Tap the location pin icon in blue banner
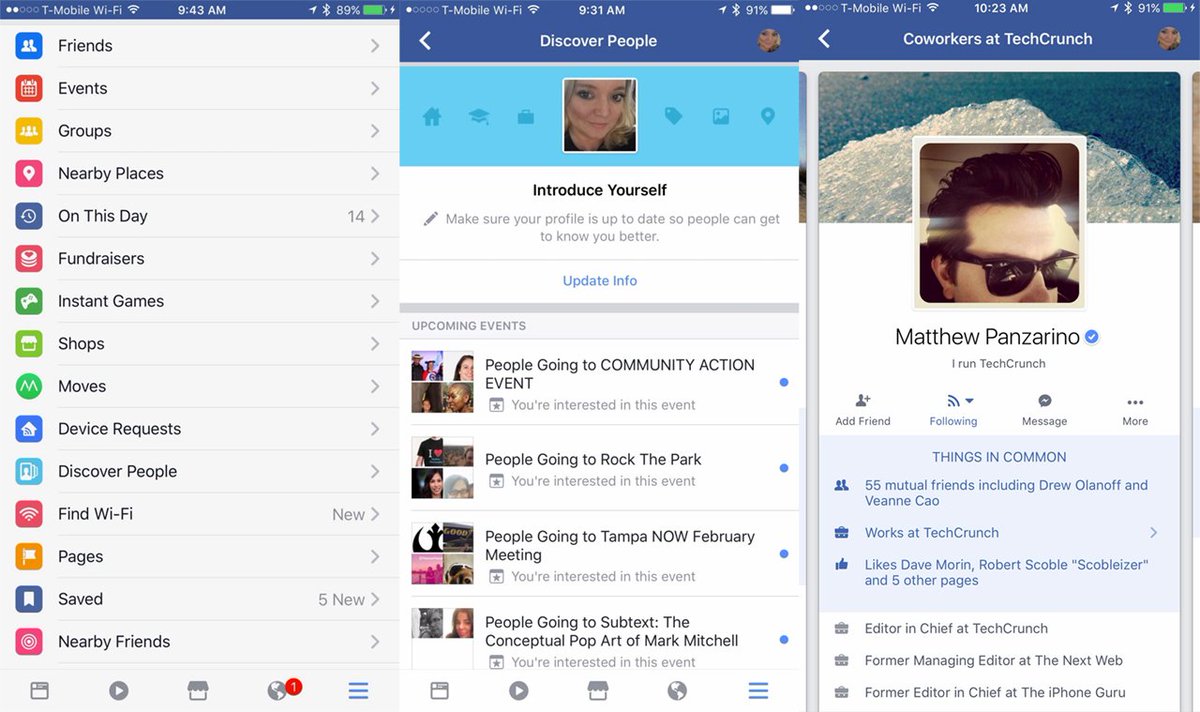1200x712 pixels. coord(768,117)
